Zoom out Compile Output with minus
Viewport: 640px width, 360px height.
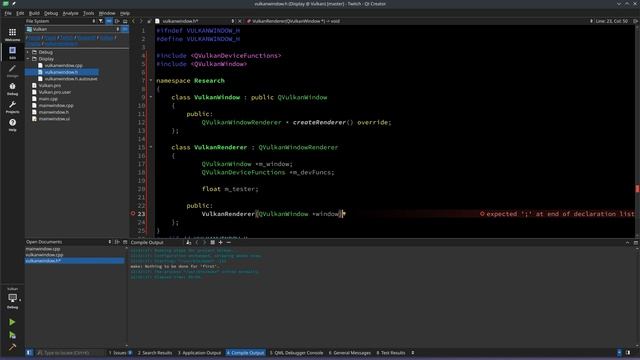coord(229,242)
